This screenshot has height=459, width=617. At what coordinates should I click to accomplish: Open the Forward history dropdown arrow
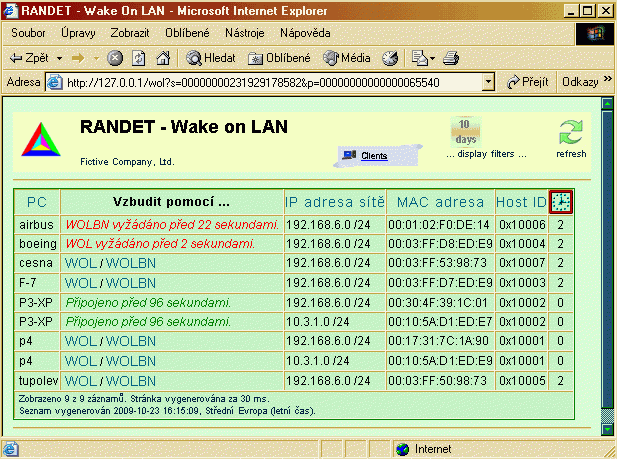96,59
